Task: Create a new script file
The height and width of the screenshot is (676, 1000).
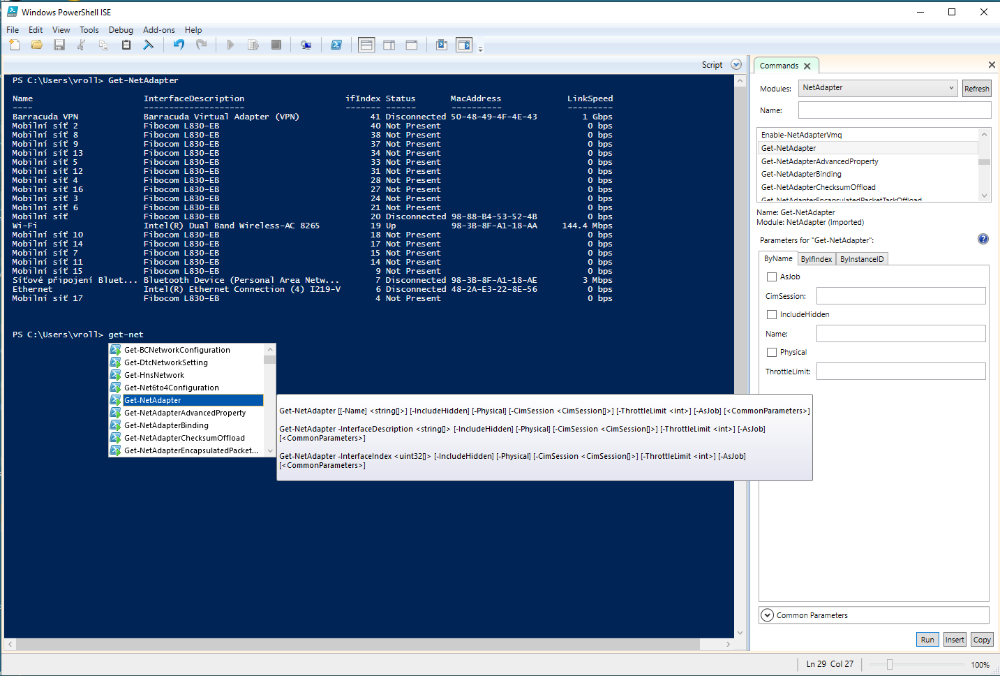Action: click(13, 44)
